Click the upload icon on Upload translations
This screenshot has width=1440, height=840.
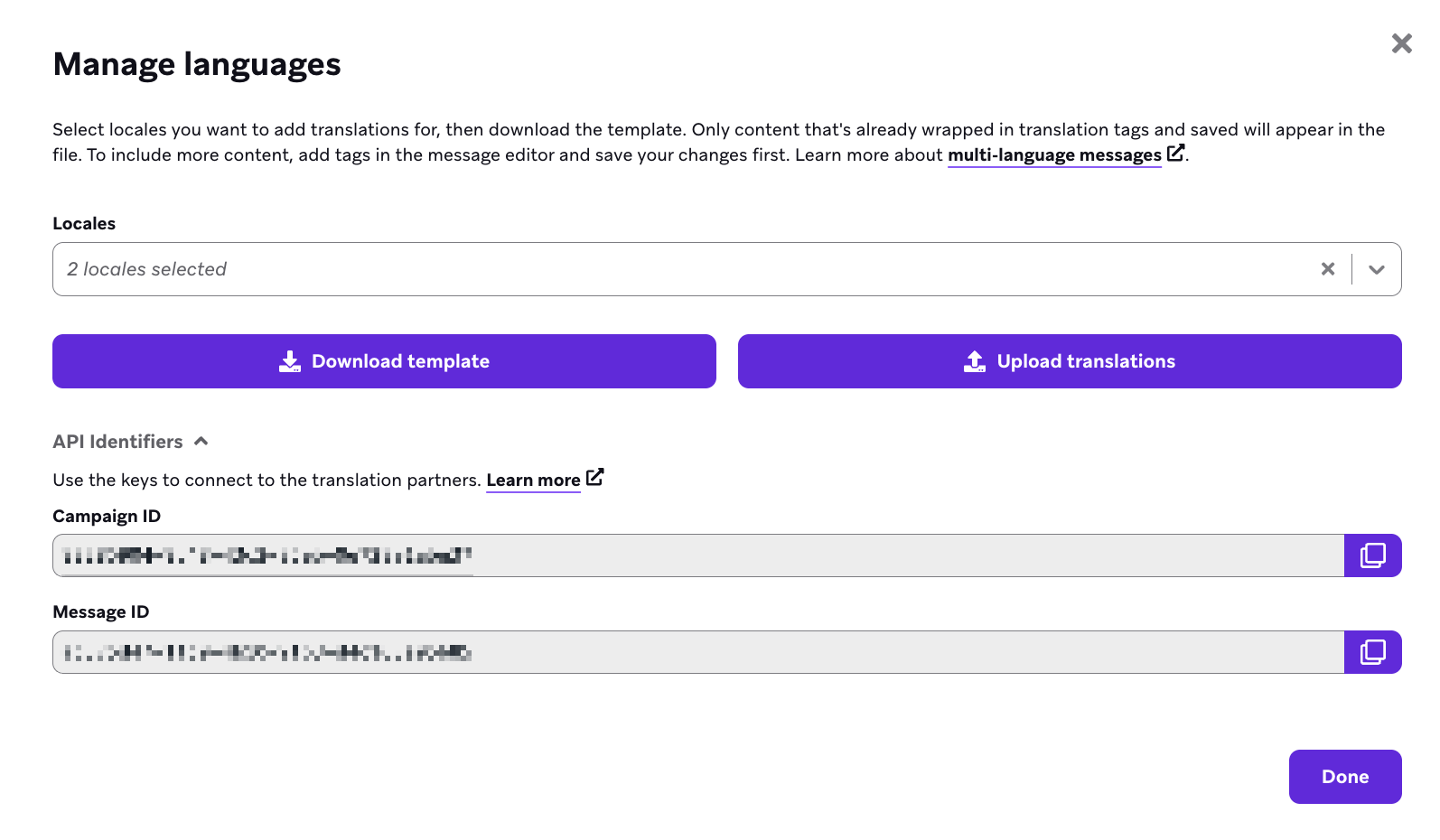(973, 360)
